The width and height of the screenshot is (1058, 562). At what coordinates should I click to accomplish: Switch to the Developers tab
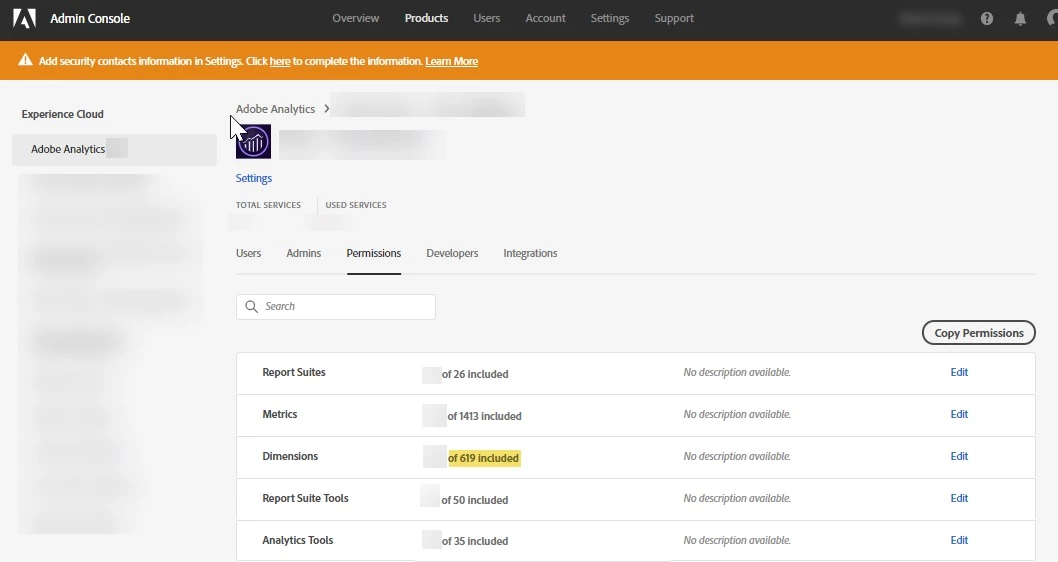click(x=452, y=253)
